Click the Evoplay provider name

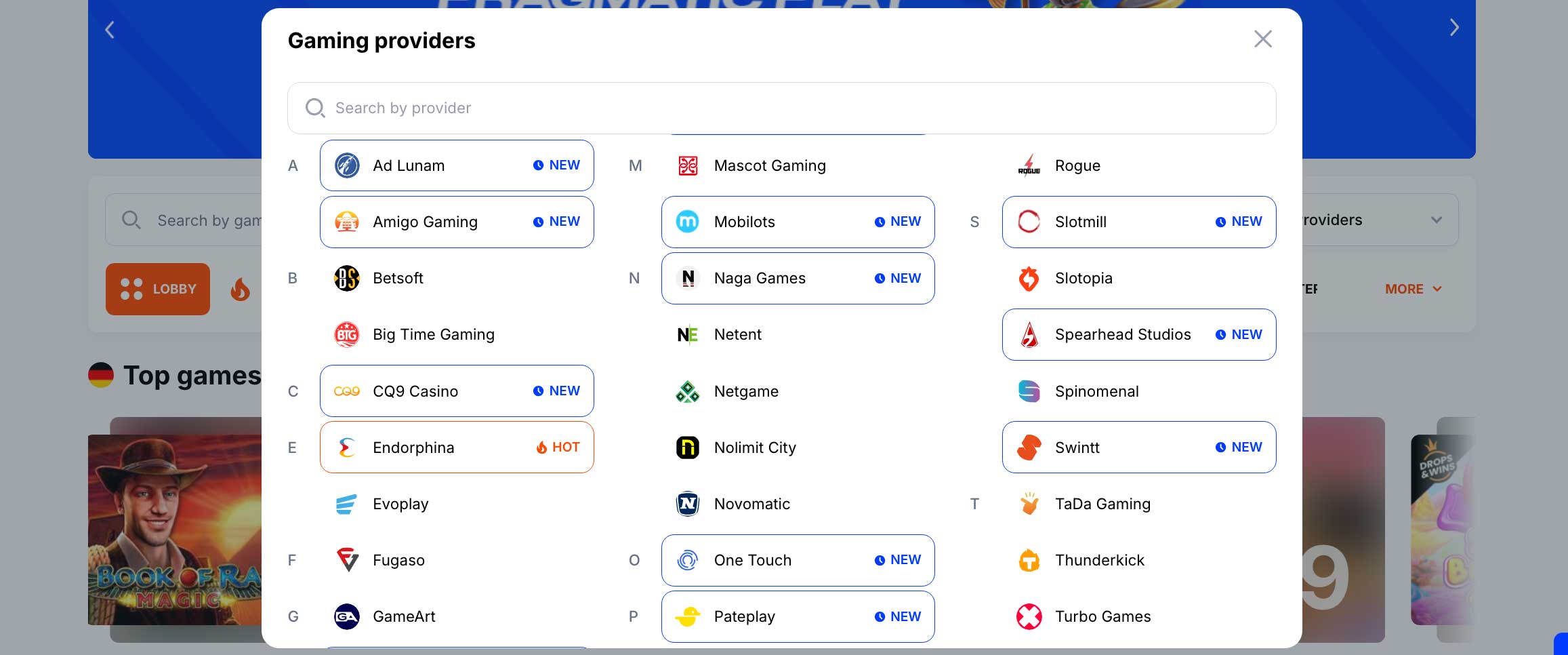click(x=400, y=504)
